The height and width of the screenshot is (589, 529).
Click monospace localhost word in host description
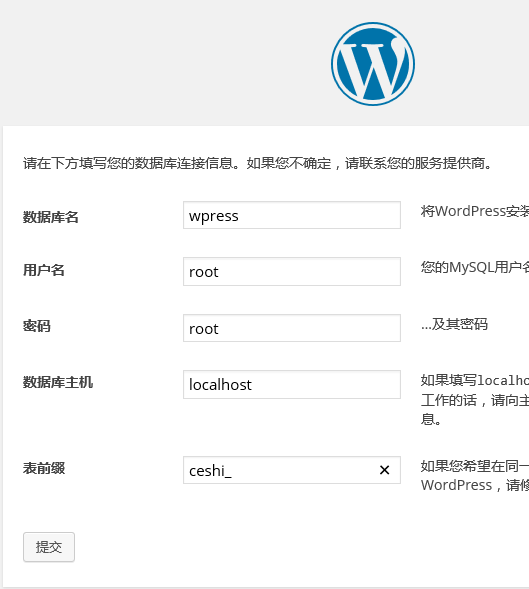503,381
